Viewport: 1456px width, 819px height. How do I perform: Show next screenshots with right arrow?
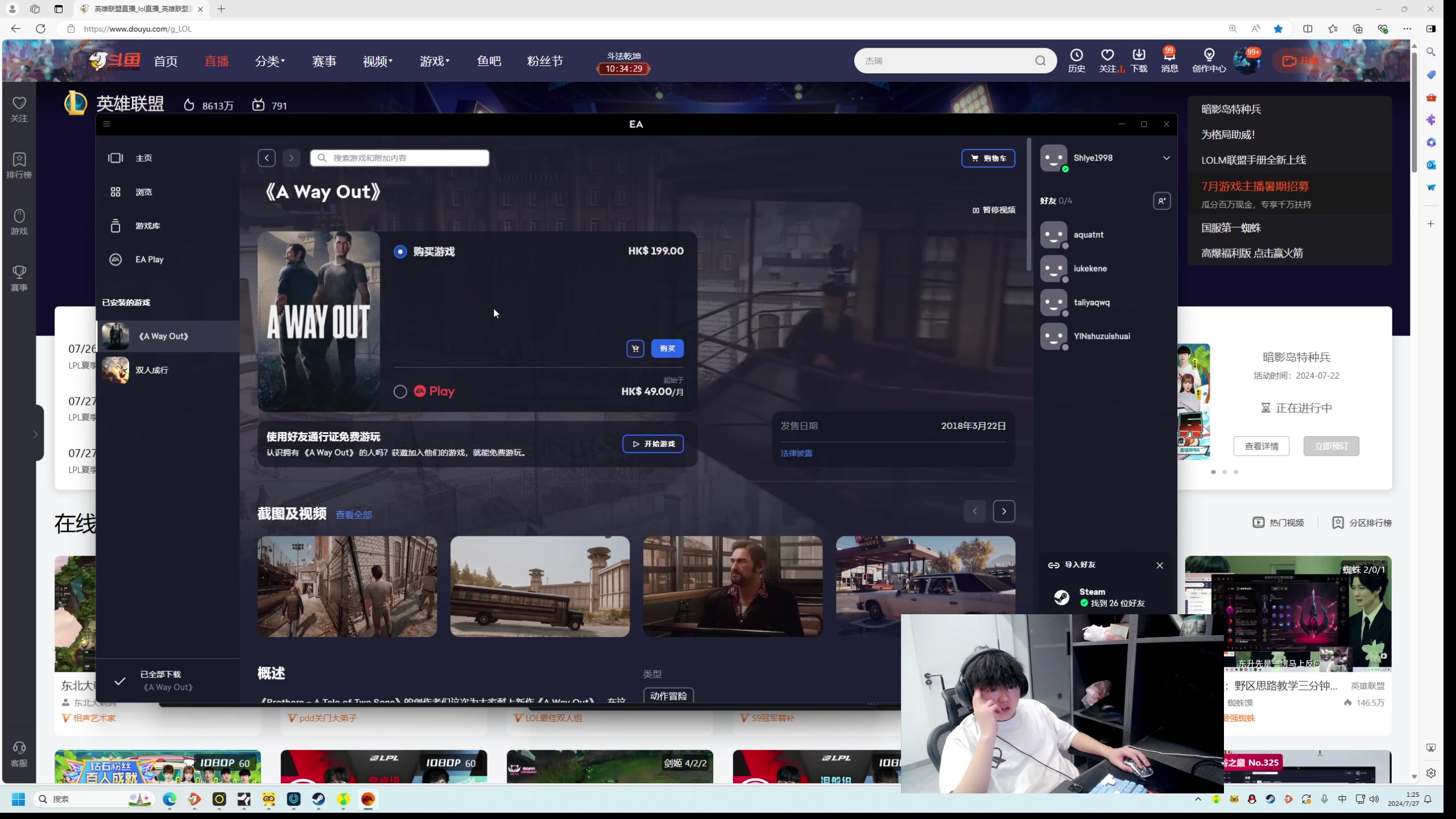pos(1004,511)
